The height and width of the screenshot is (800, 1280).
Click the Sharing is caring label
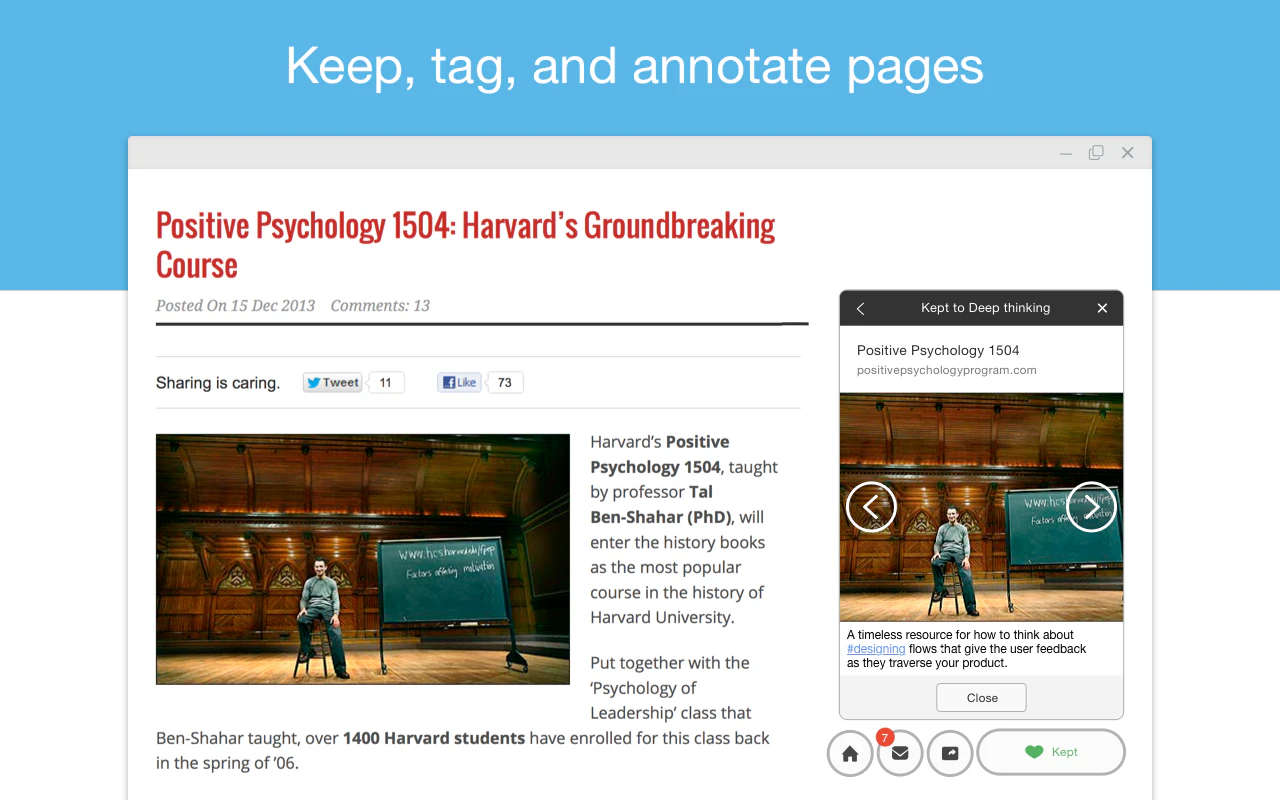click(x=218, y=383)
